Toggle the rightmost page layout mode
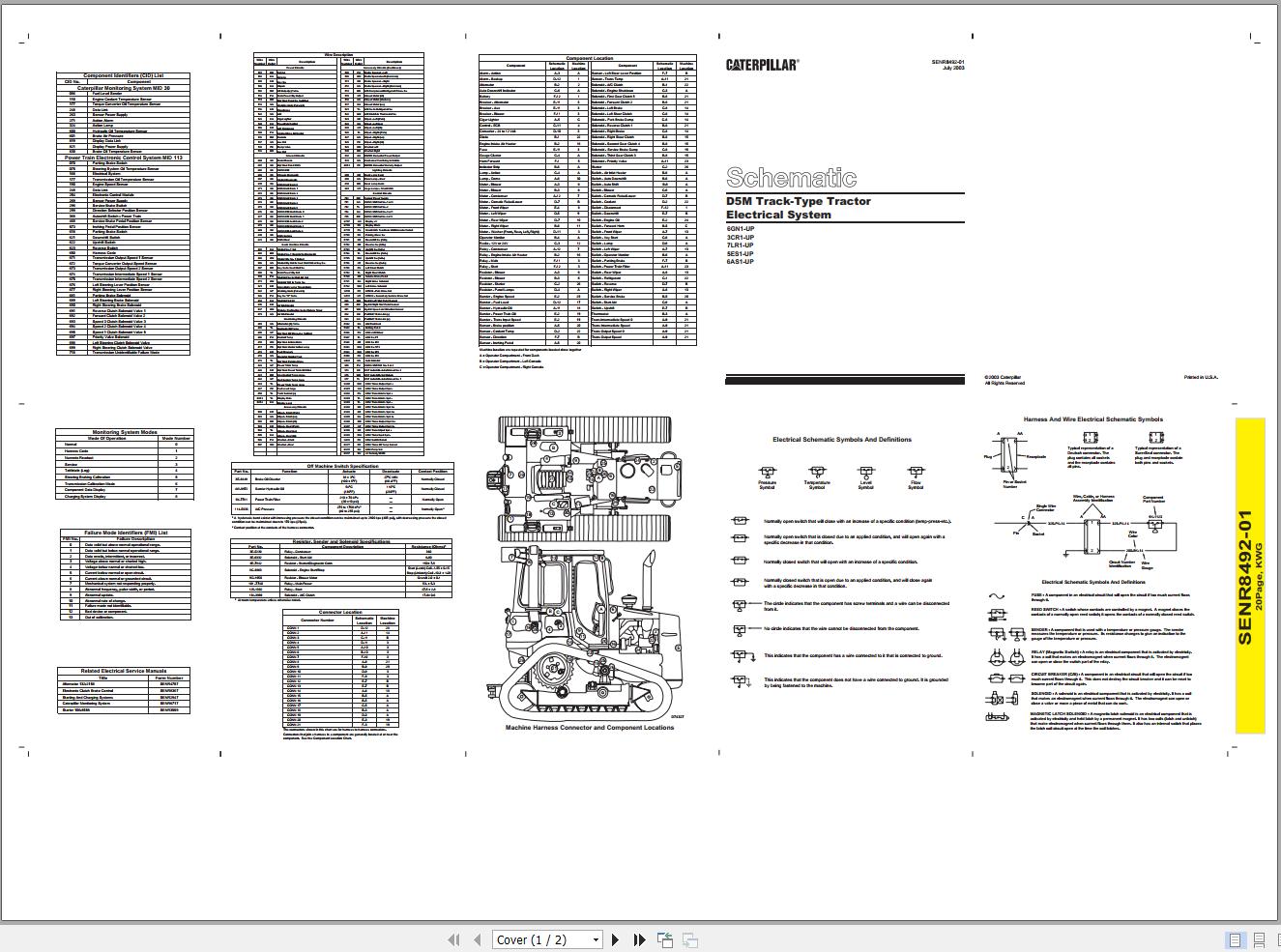 pyautogui.click(x=1278, y=938)
